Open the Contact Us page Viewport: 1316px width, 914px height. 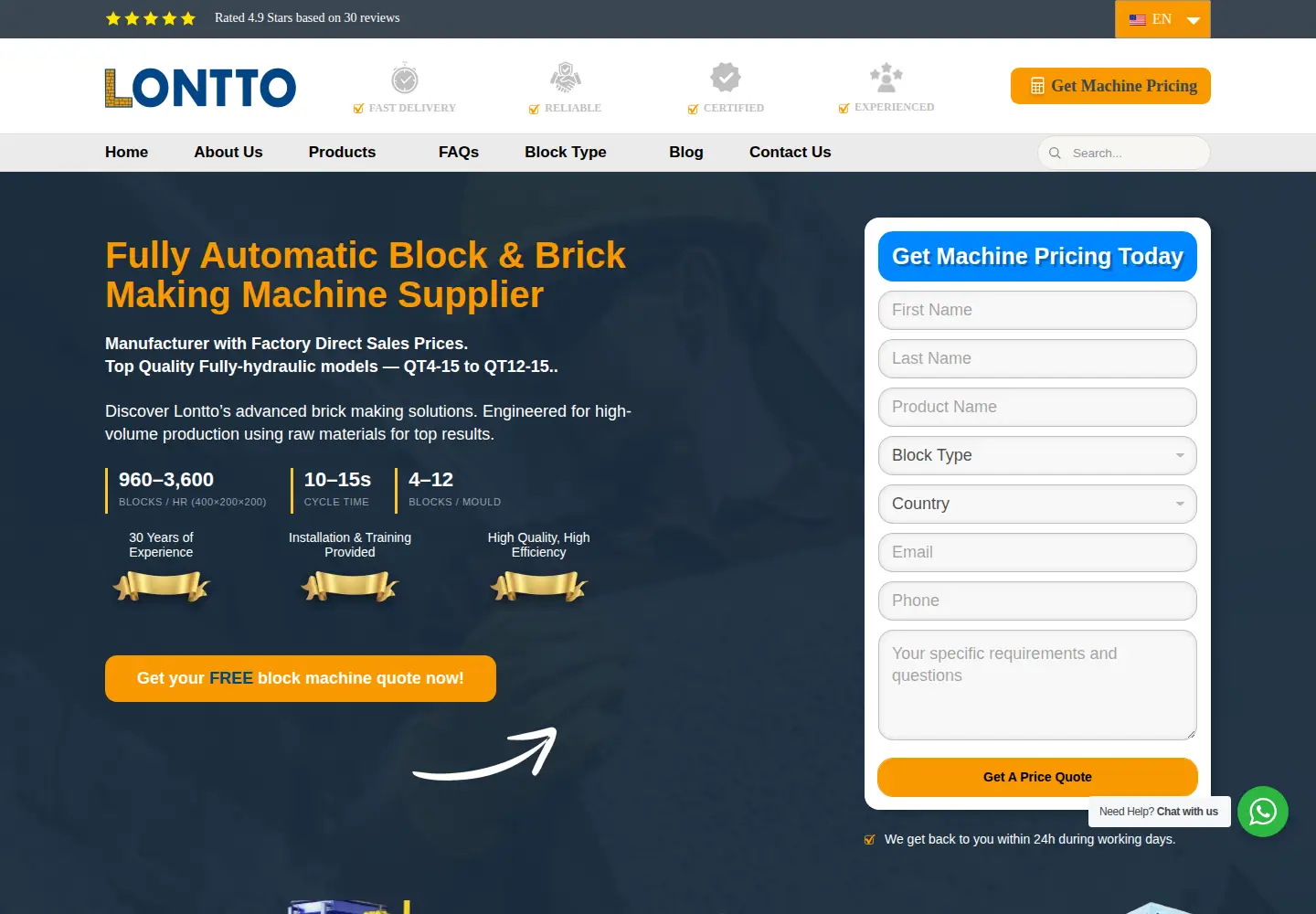[791, 153]
